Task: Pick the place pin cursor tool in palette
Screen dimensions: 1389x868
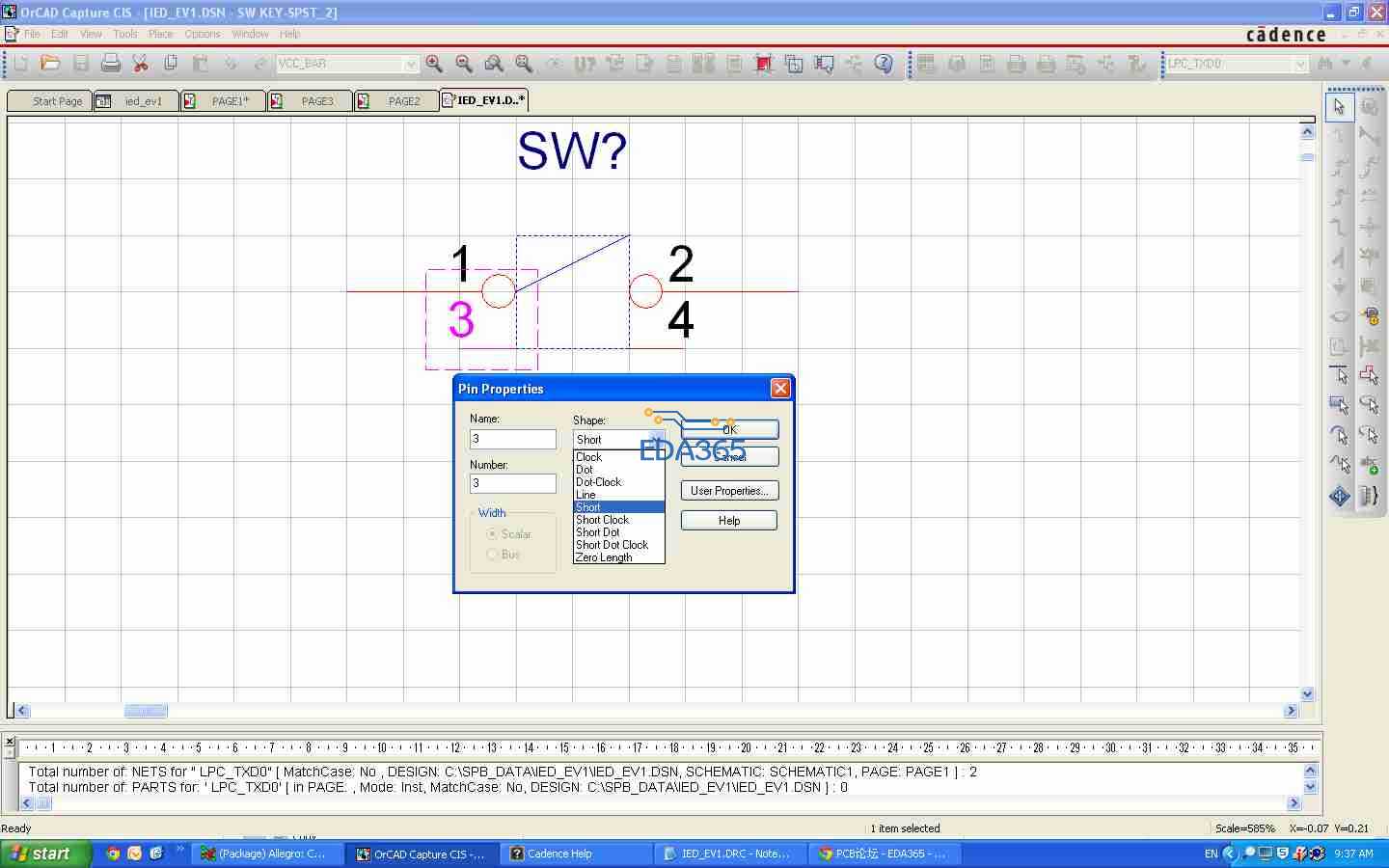Action: pos(1340,376)
